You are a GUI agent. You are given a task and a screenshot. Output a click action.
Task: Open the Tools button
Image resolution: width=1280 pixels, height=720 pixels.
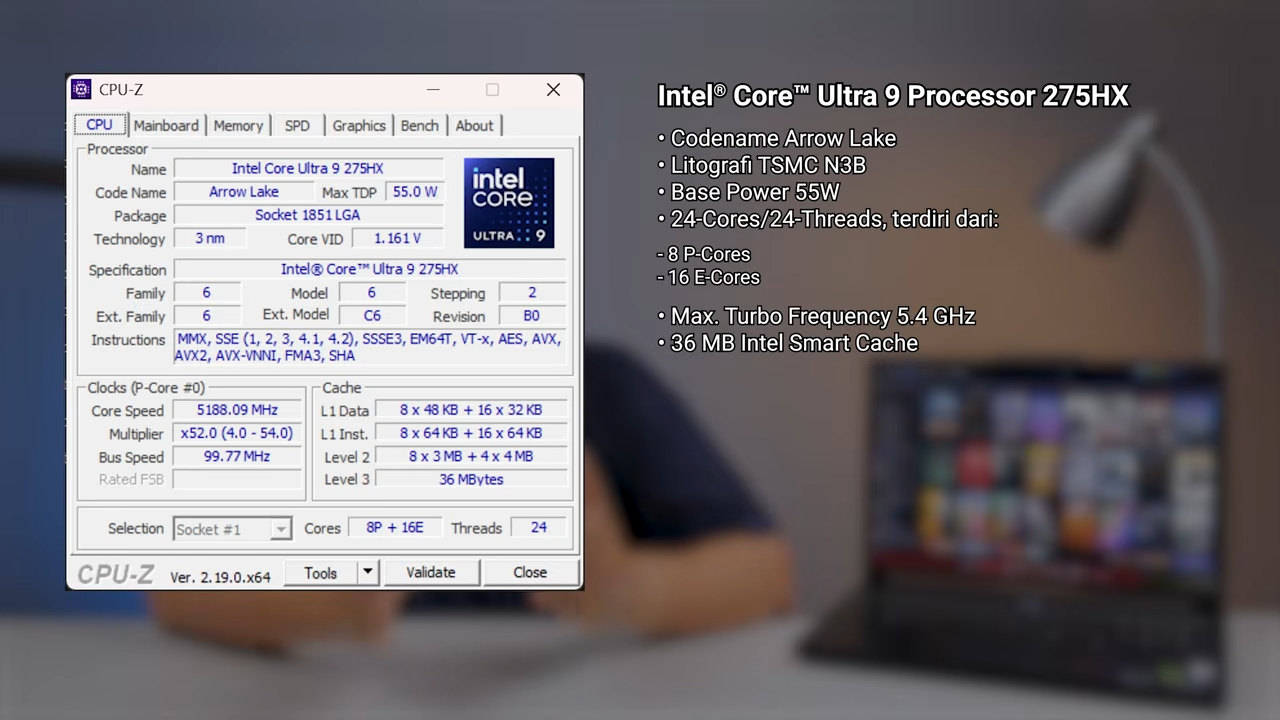[x=320, y=573]
